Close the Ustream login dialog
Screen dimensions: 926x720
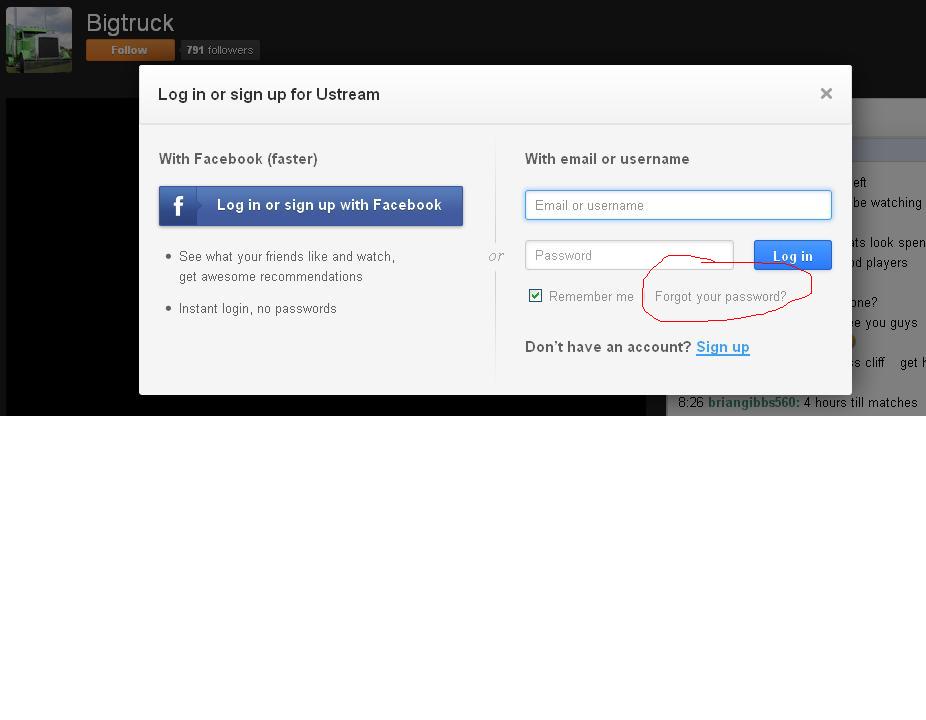(x=825, y=94)
